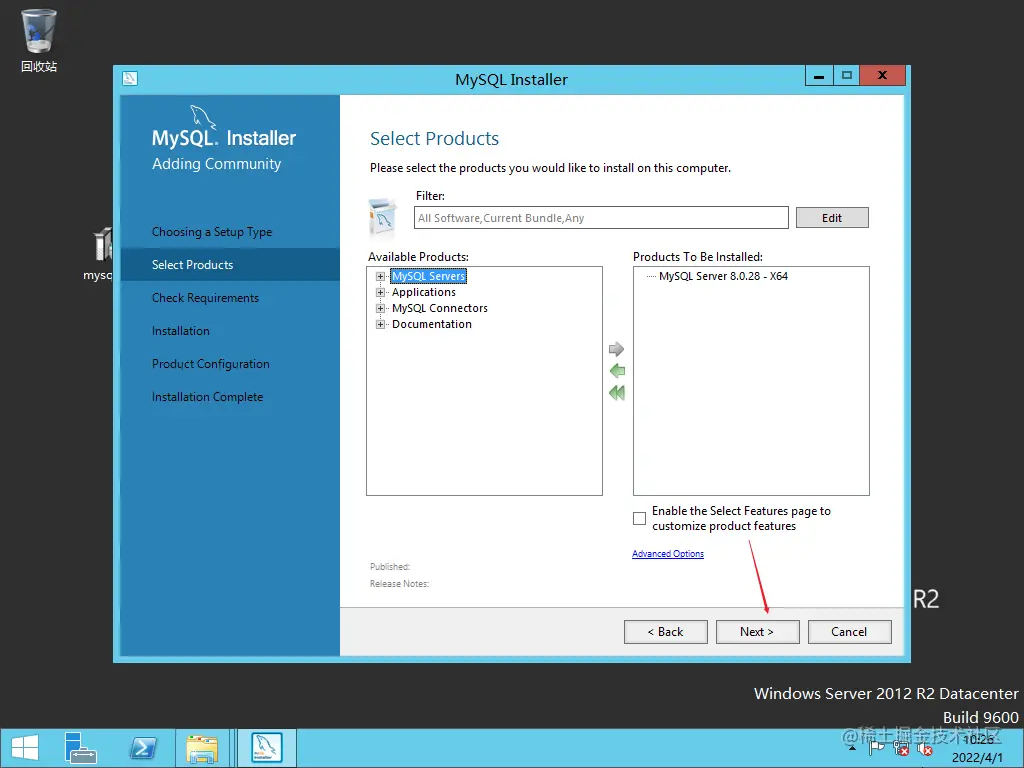Minimize the MySQL Installer window
1024x768 pixels.
click(819, 76)
